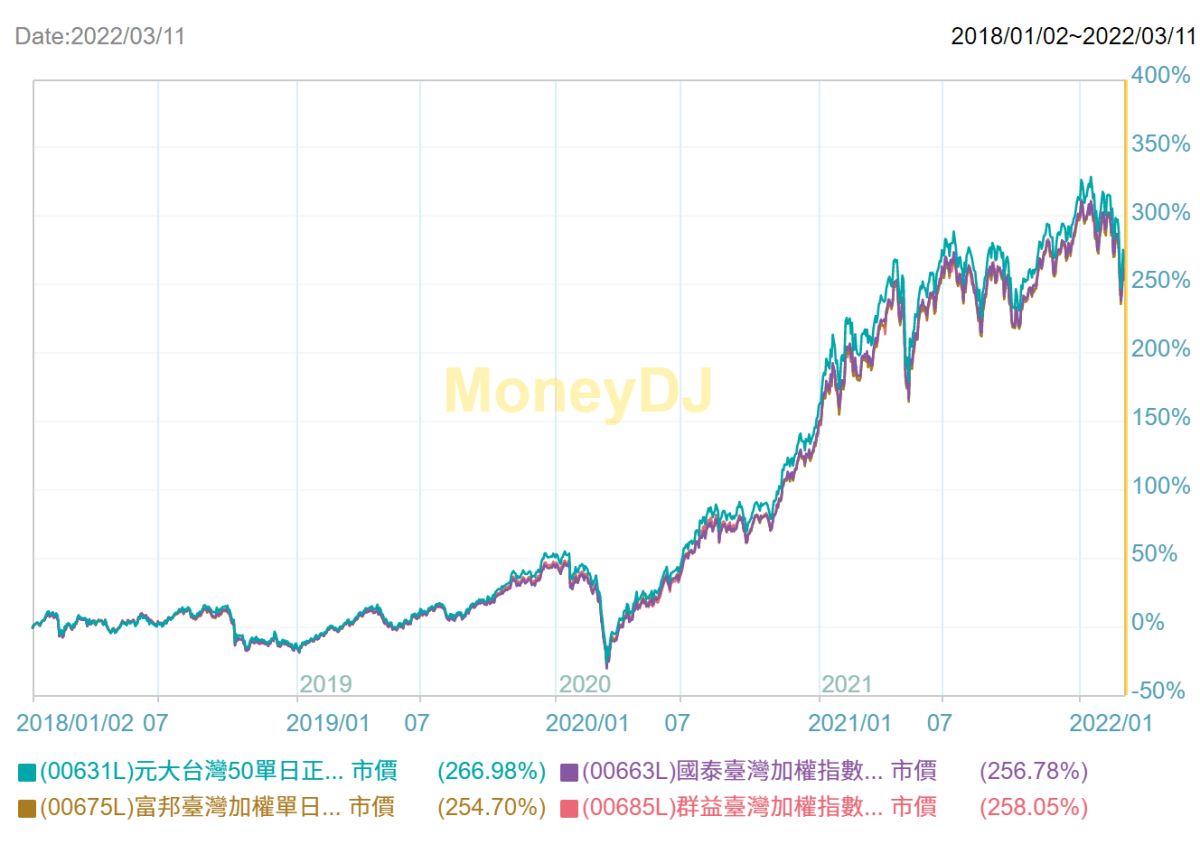The width and height of the screenshot is (1200, 853).
Task: Click the (254.70%) return value
Action: (492, 807)
